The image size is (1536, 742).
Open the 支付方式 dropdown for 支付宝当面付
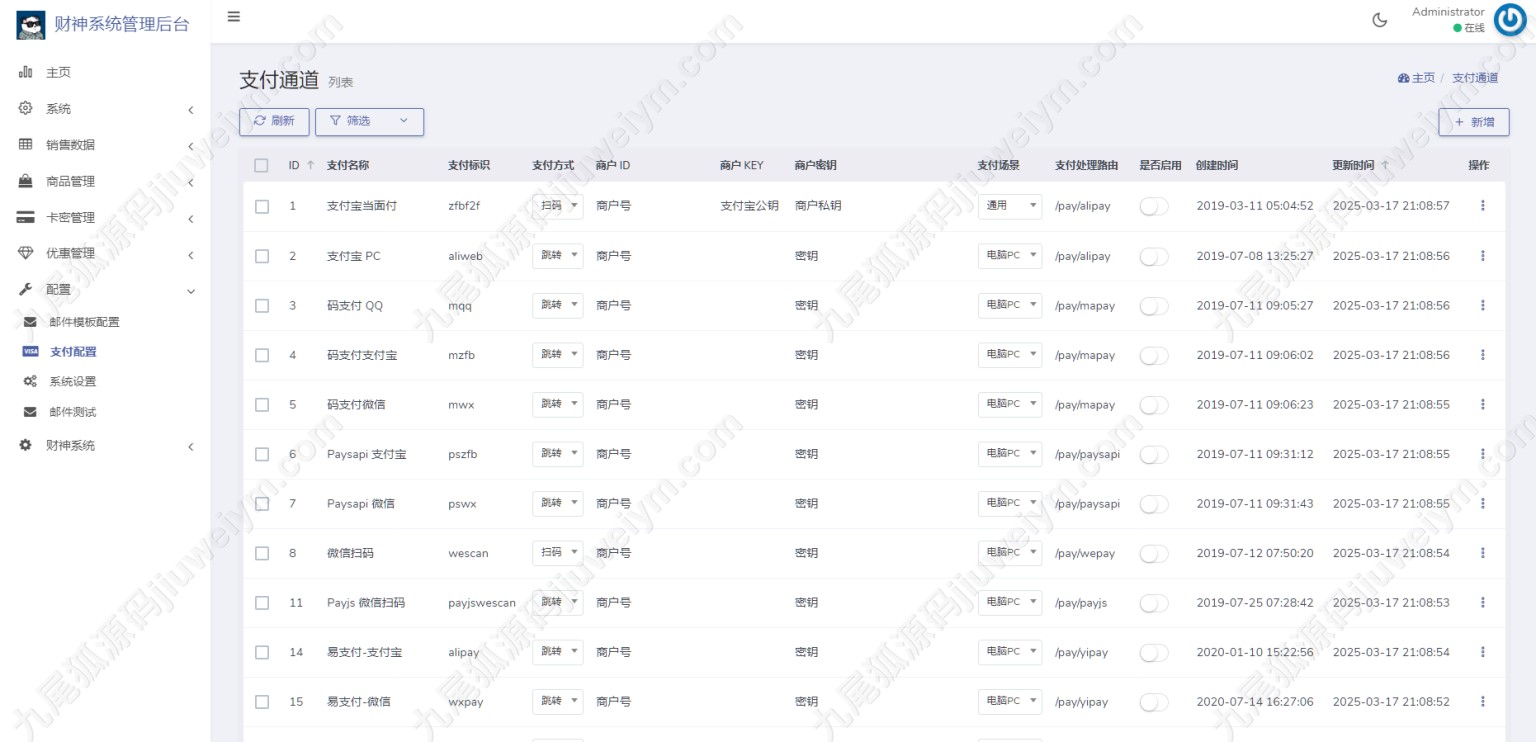[557, 206]
